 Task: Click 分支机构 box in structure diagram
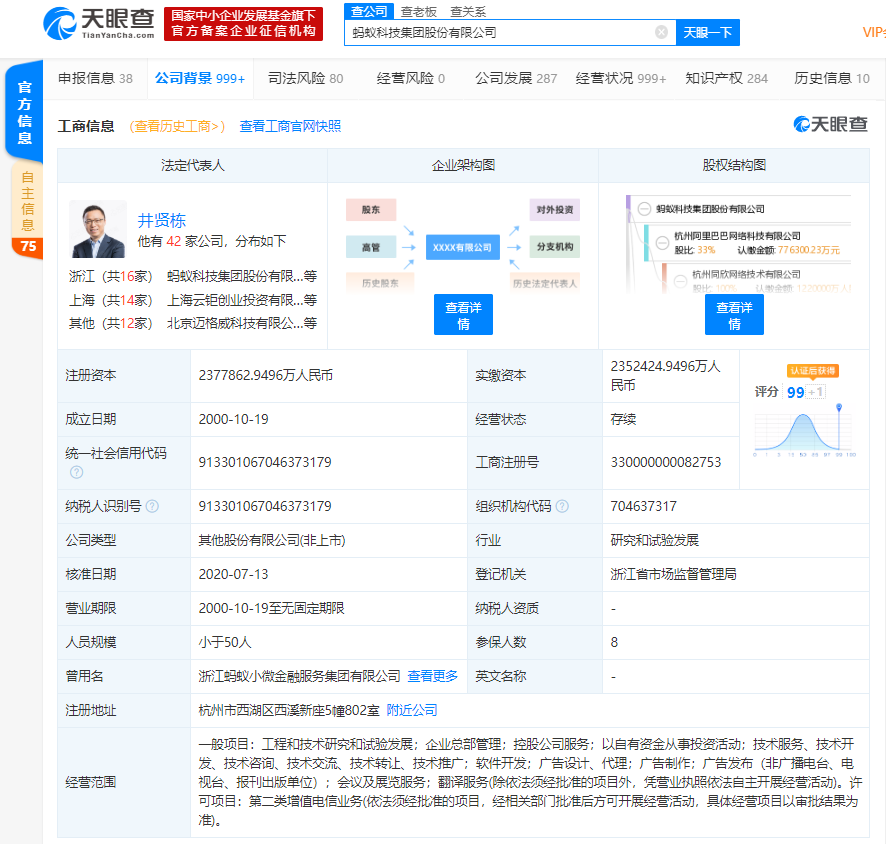click(554, 247)
